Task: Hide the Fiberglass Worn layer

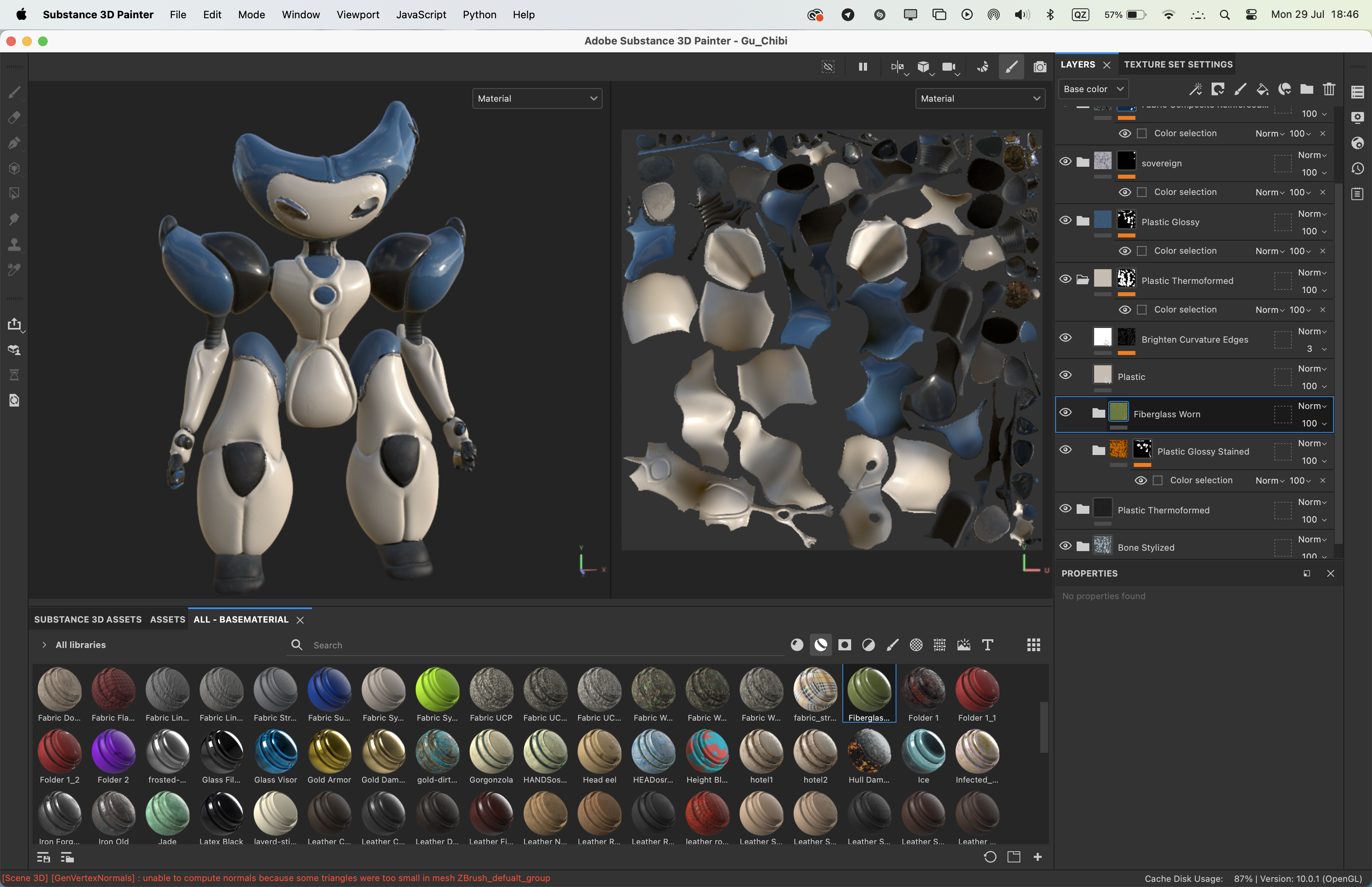Action: pos(1065,413)
